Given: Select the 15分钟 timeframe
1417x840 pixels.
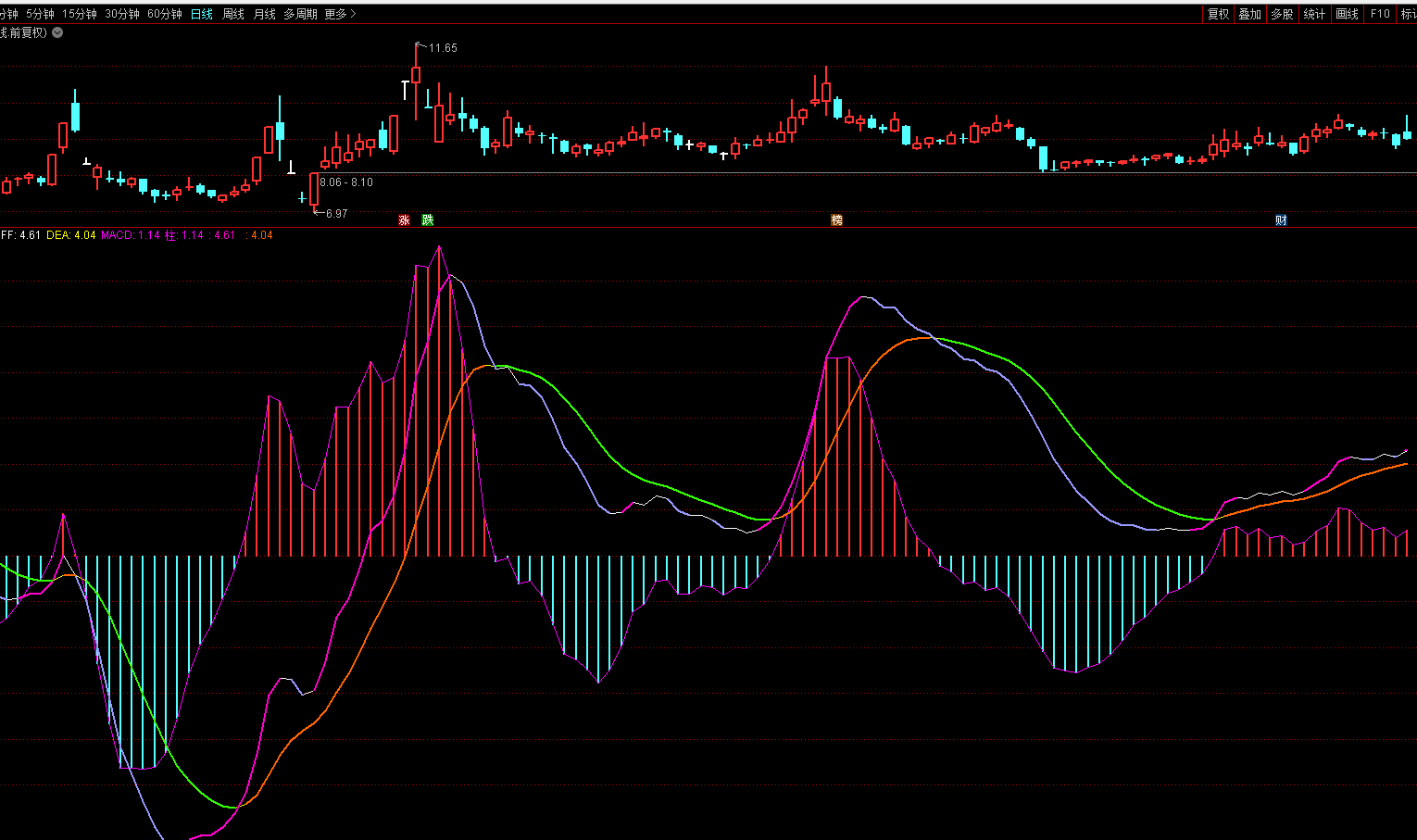Looking at the screenshot, I should 80,14.
